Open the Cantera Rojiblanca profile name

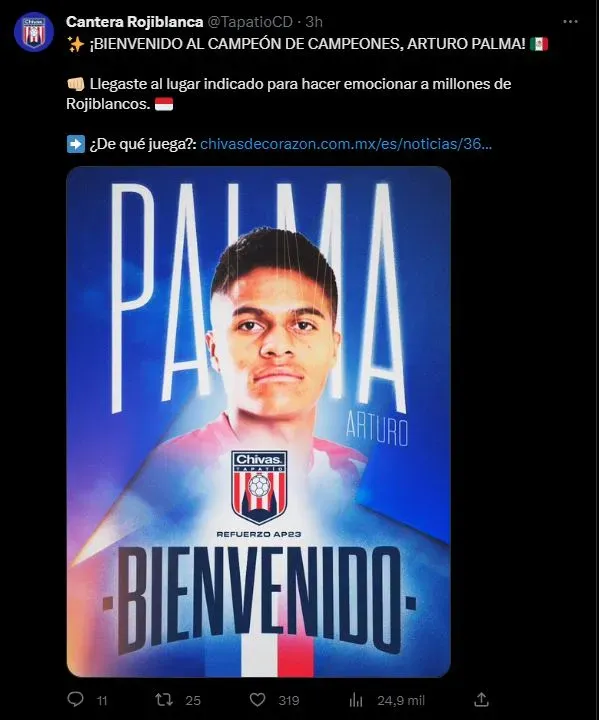tap(135, 22)
